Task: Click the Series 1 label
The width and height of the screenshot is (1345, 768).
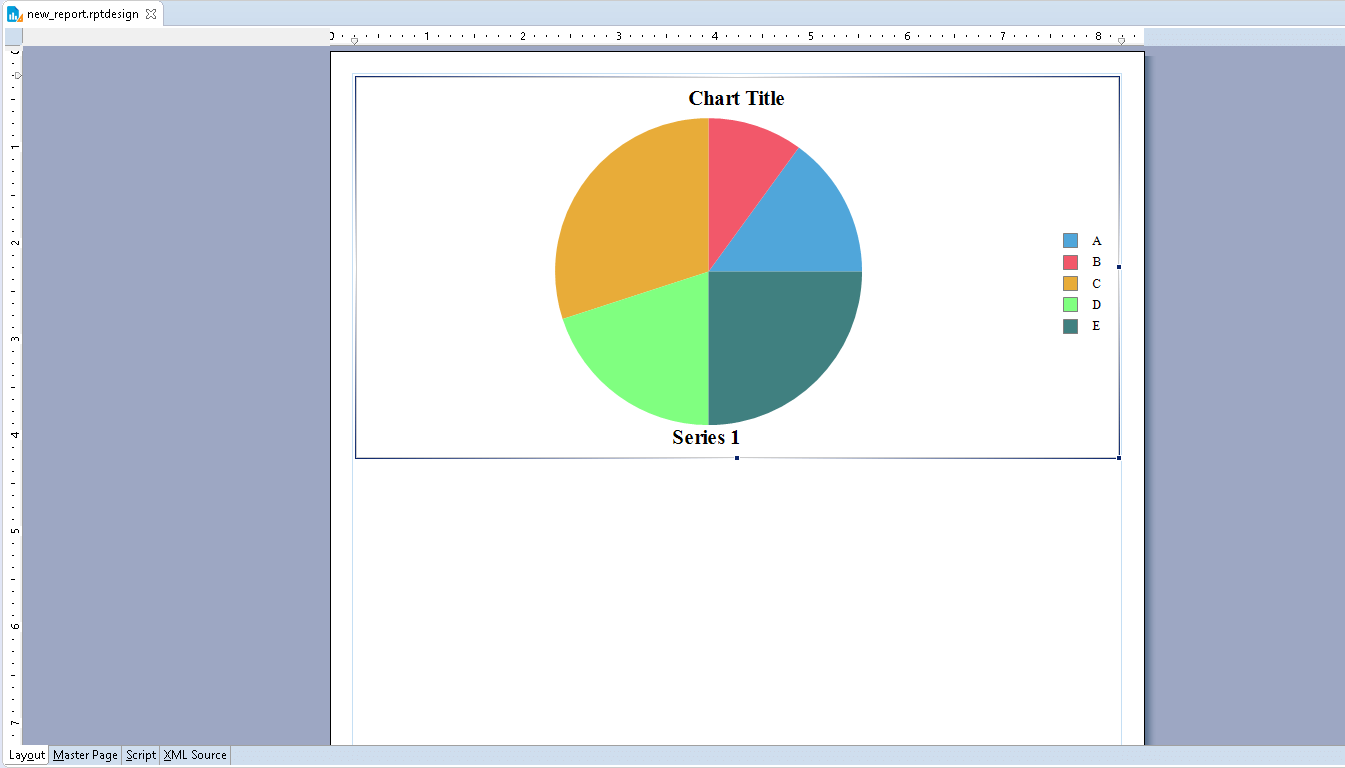Action: click(706, 437)
